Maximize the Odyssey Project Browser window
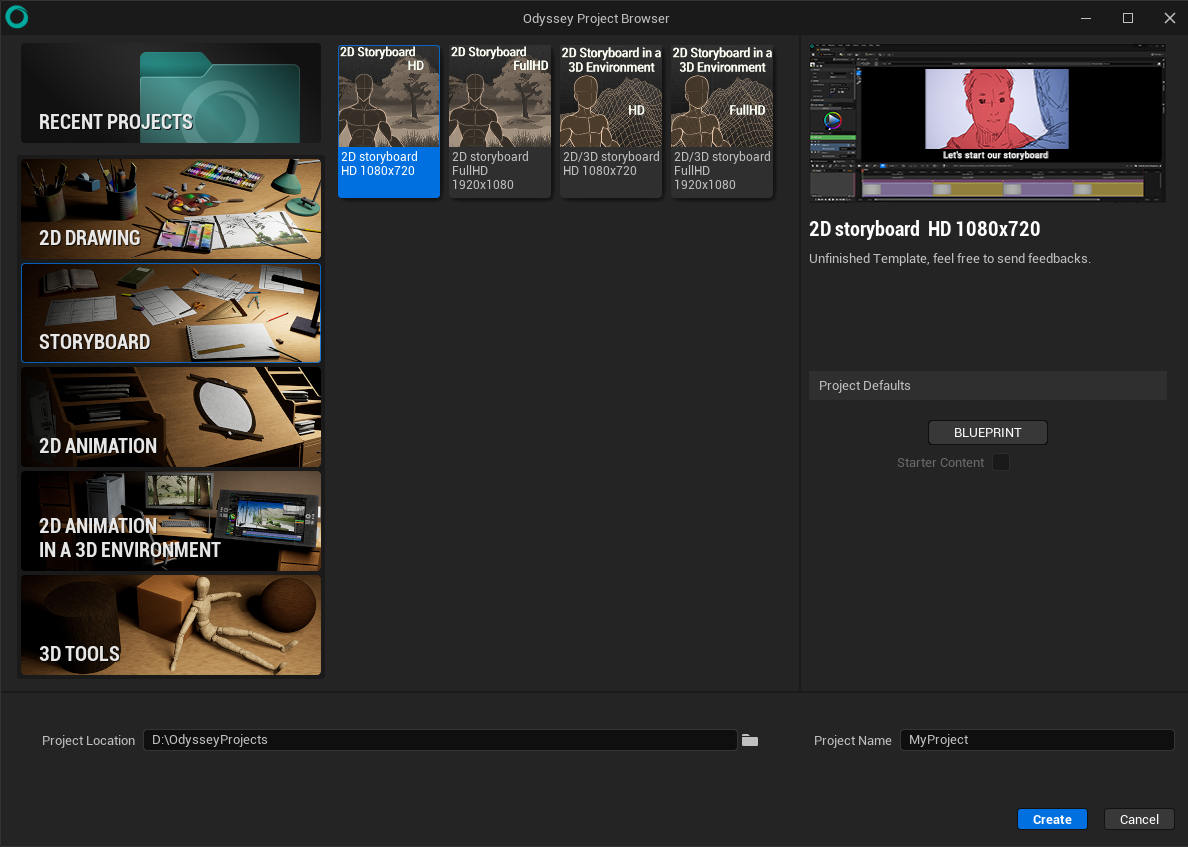Image resolution: width=1188 pixels, height=847 pixels. [x=1127, y=18]
